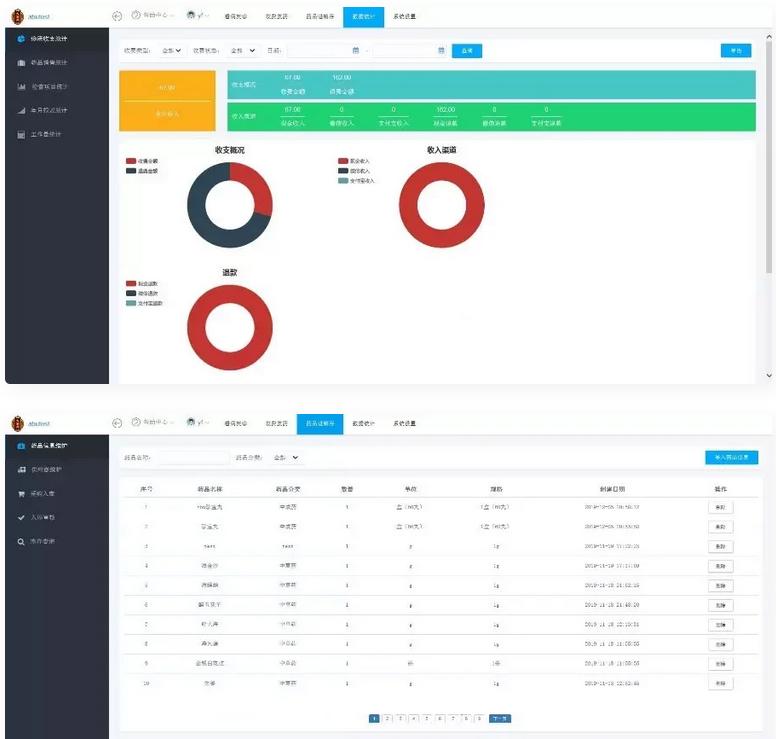
Task: Click the clinic logo in upper screen
Action: point(17,17)
